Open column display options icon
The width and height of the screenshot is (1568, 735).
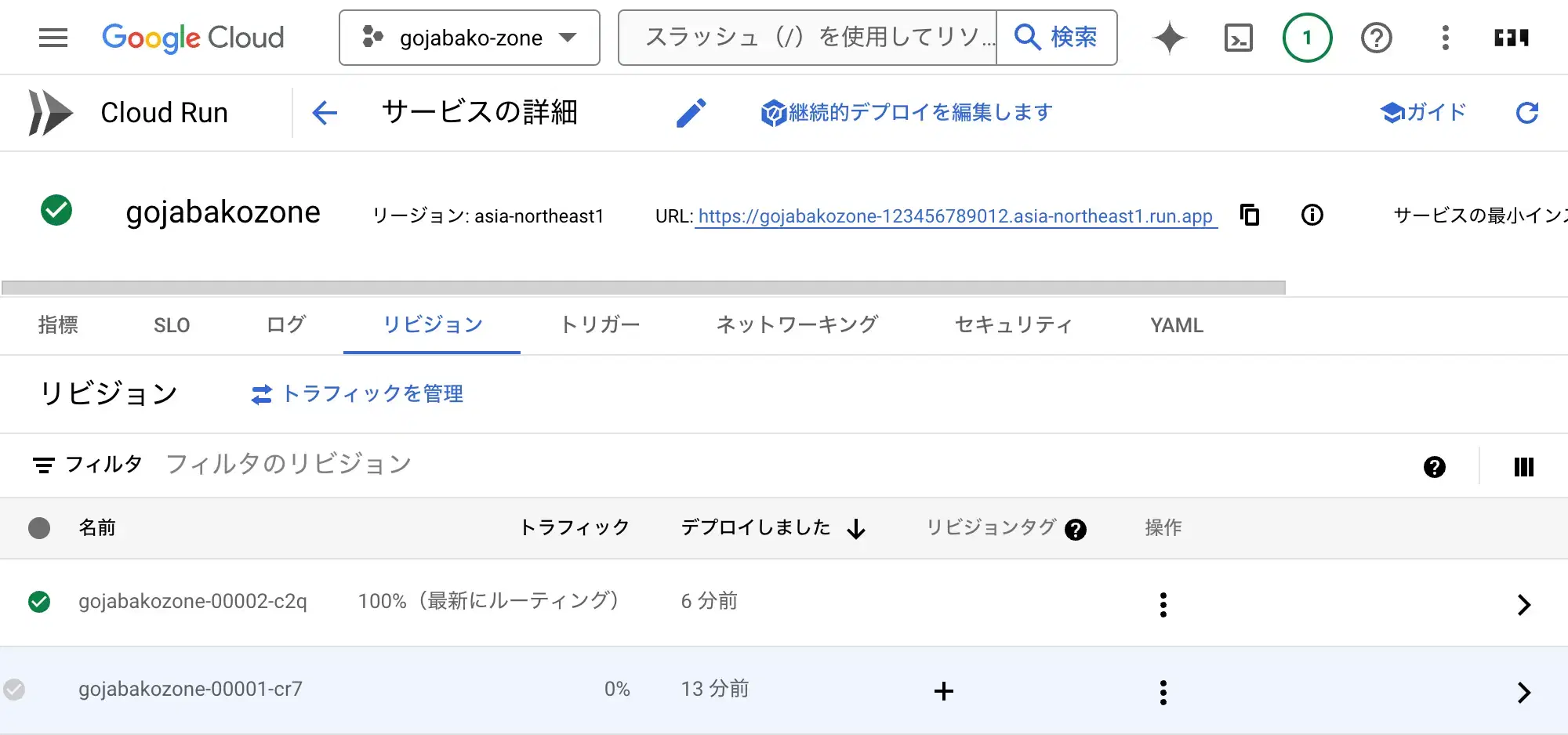(1524, 467)
